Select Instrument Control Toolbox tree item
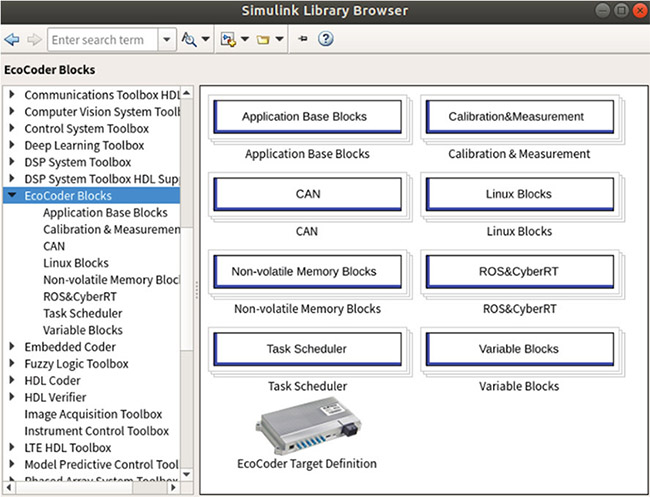Image resolution: width=650 pixels, height=497 pixels. pyautogui.click(x=97, y=431)
